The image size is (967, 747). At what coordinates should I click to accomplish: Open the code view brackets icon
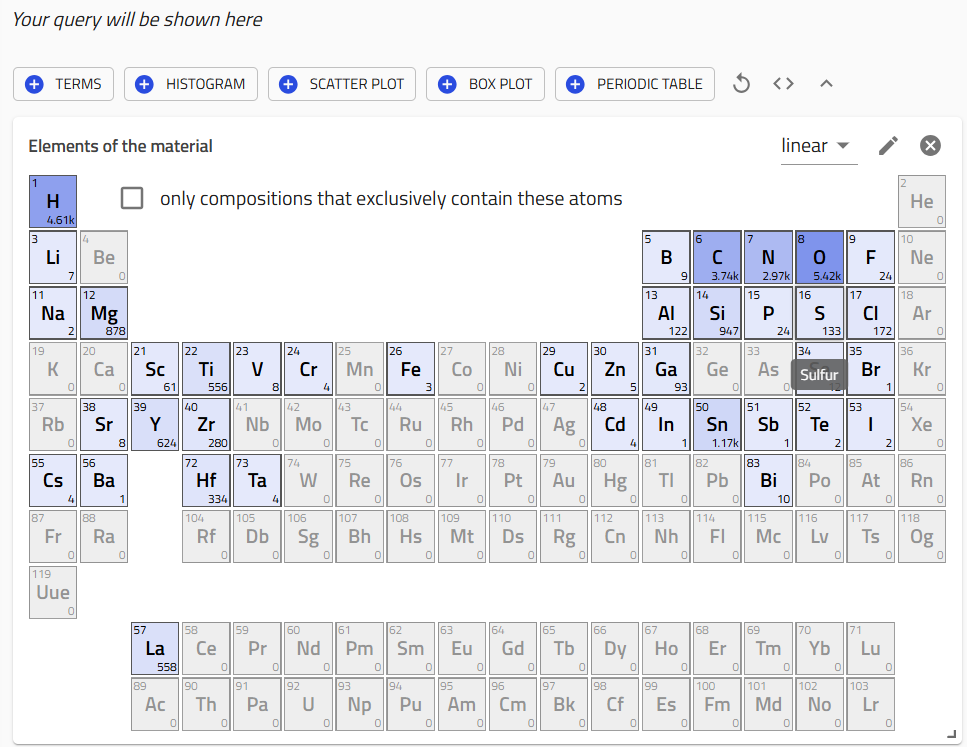click(783, 83)
